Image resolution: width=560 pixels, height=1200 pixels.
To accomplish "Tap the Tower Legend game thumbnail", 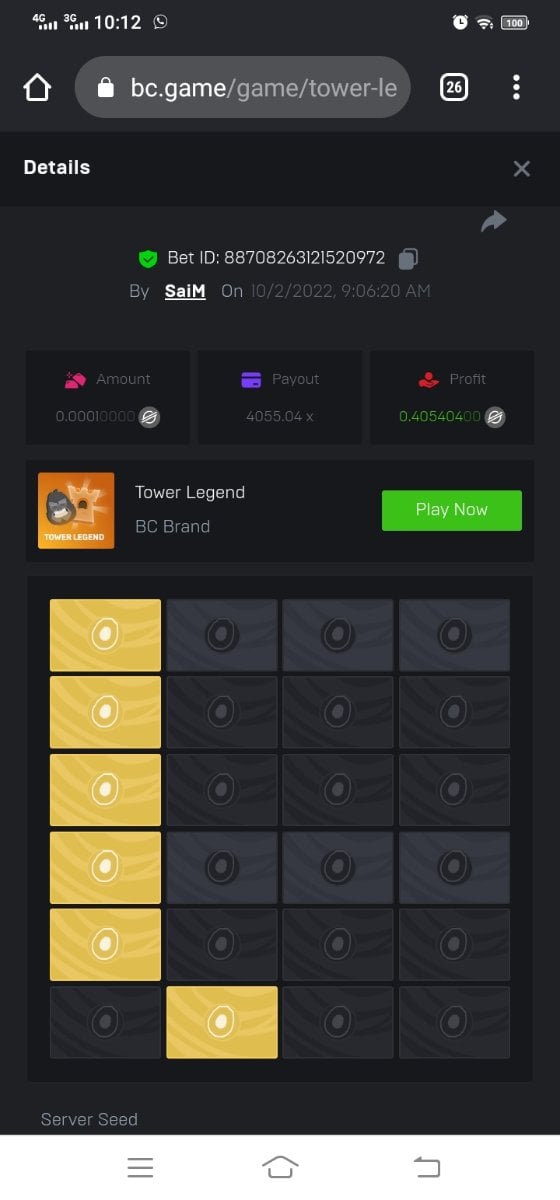I will pyautogui.click(x=76, y=510).
